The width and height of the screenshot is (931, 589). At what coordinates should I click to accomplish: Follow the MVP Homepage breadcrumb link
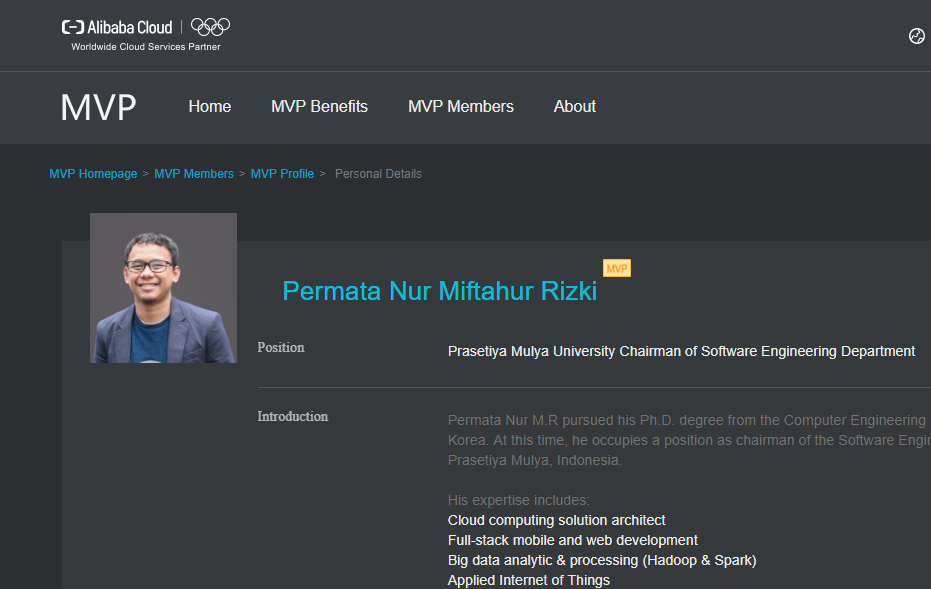pyautogui.click(x=93, y=174)
